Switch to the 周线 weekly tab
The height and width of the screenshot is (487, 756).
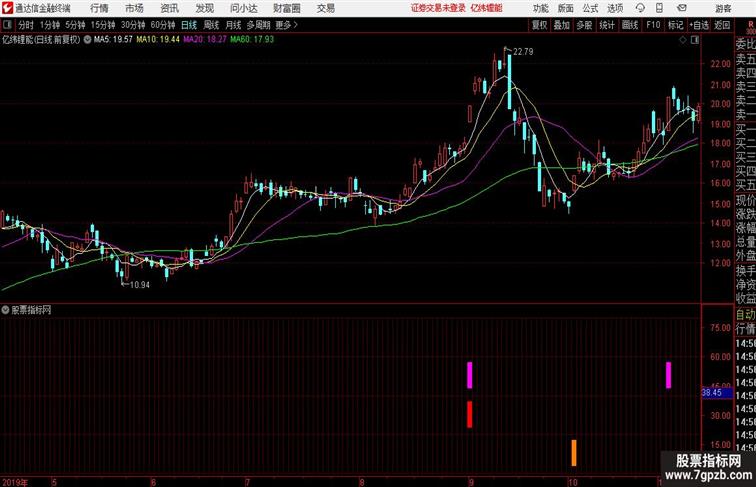click(211, 25)
